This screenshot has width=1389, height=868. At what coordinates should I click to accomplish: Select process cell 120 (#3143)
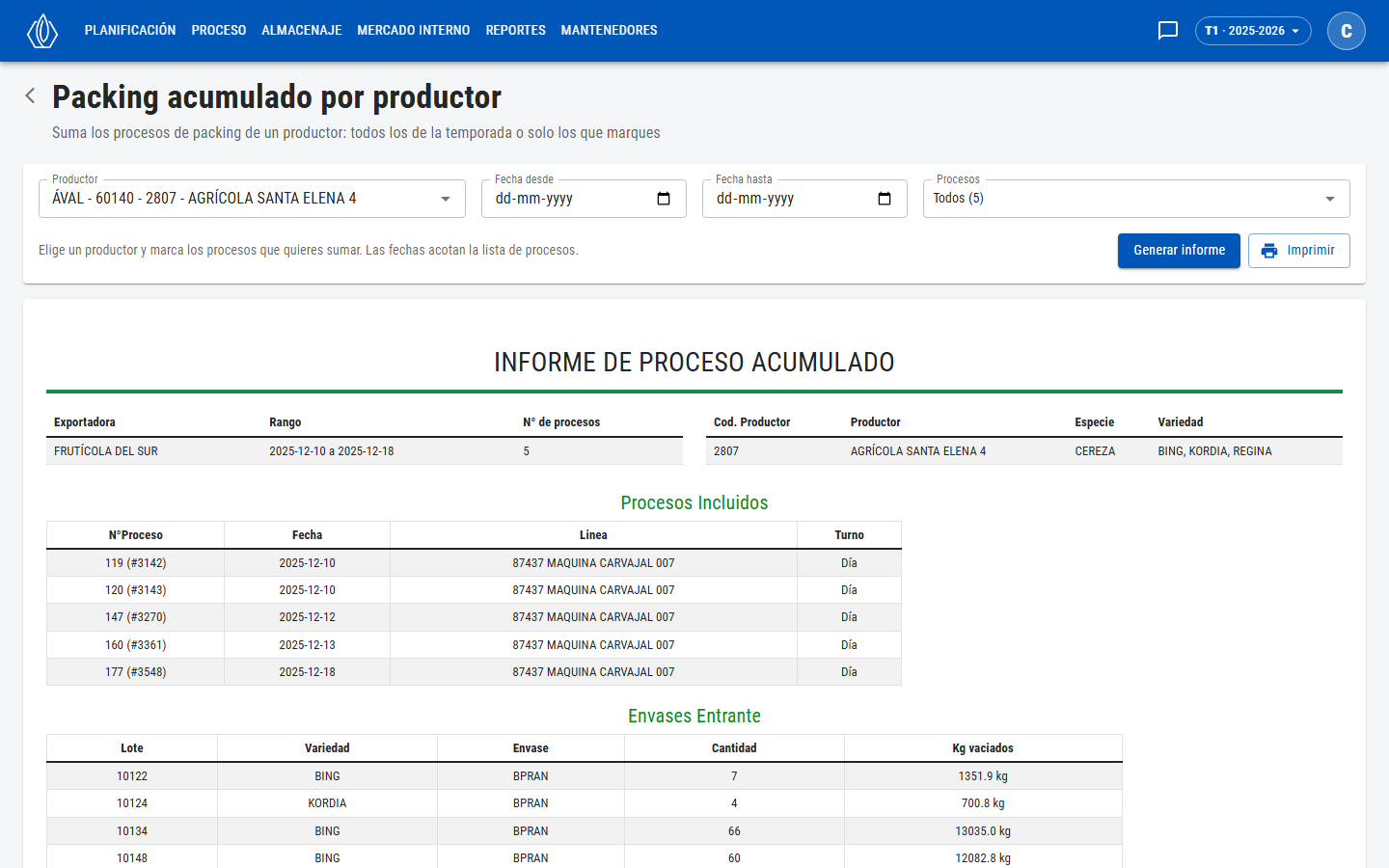(x=136, y=590)
